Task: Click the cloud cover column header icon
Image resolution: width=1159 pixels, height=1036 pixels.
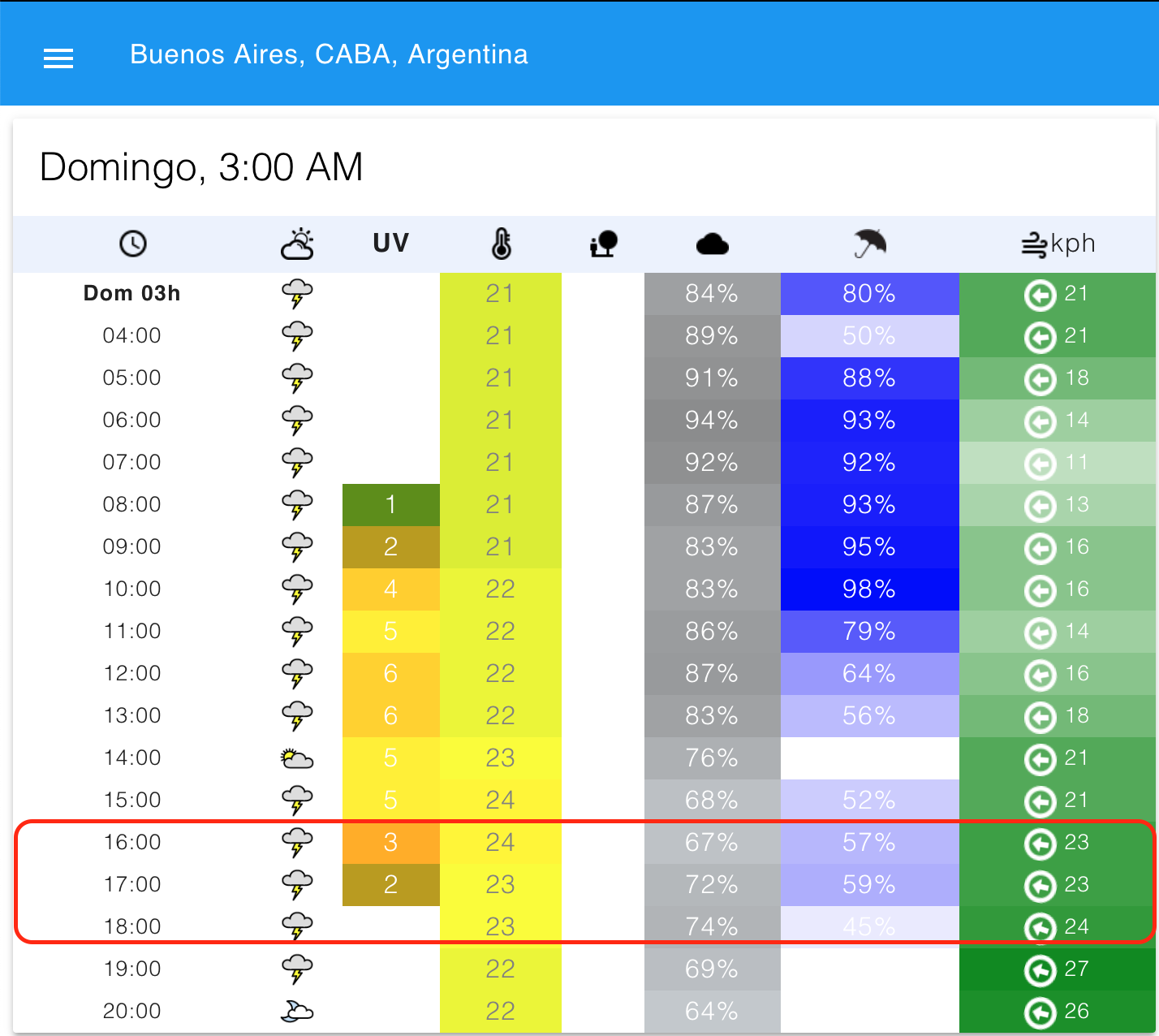Action: point(713,244)
